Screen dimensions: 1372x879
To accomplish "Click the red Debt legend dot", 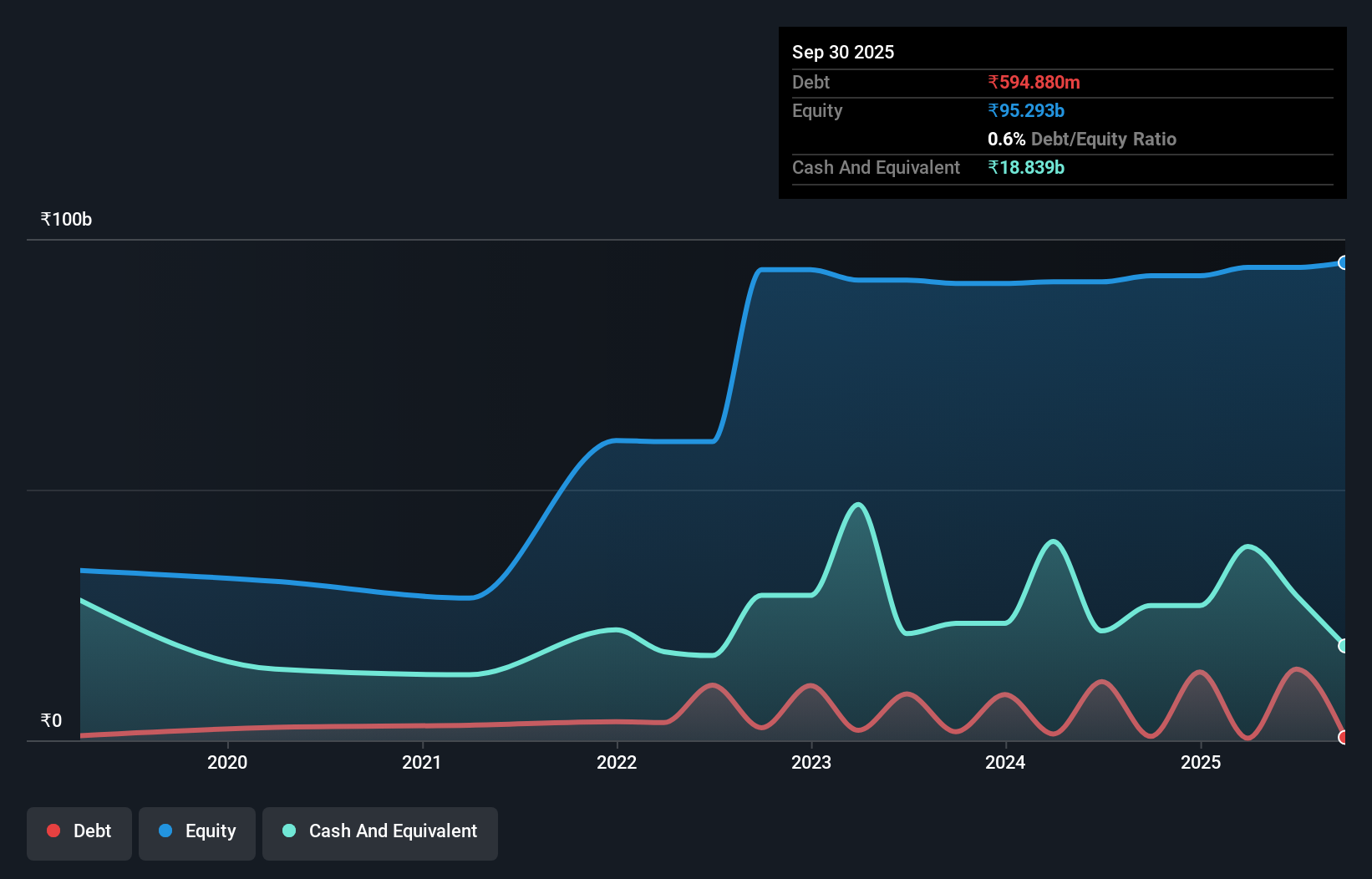I will [53, 831].
